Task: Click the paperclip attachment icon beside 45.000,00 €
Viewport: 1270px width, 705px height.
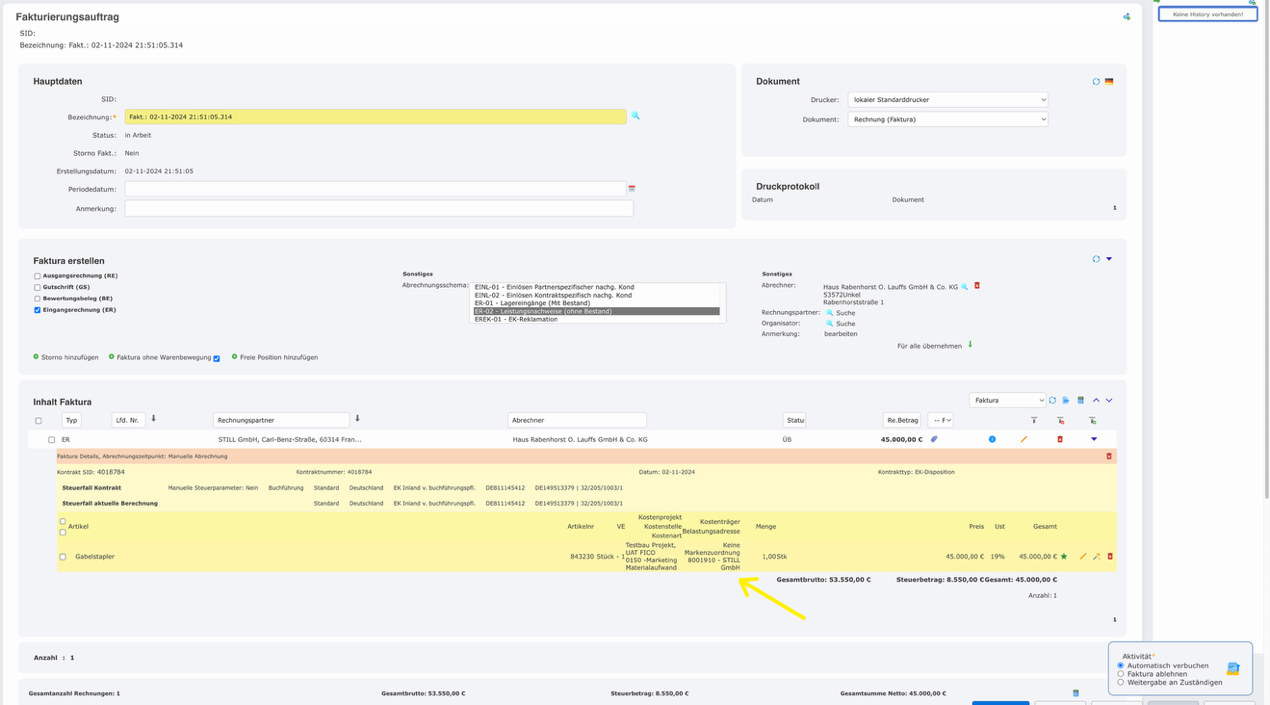Action: click(x=934, y=439)
